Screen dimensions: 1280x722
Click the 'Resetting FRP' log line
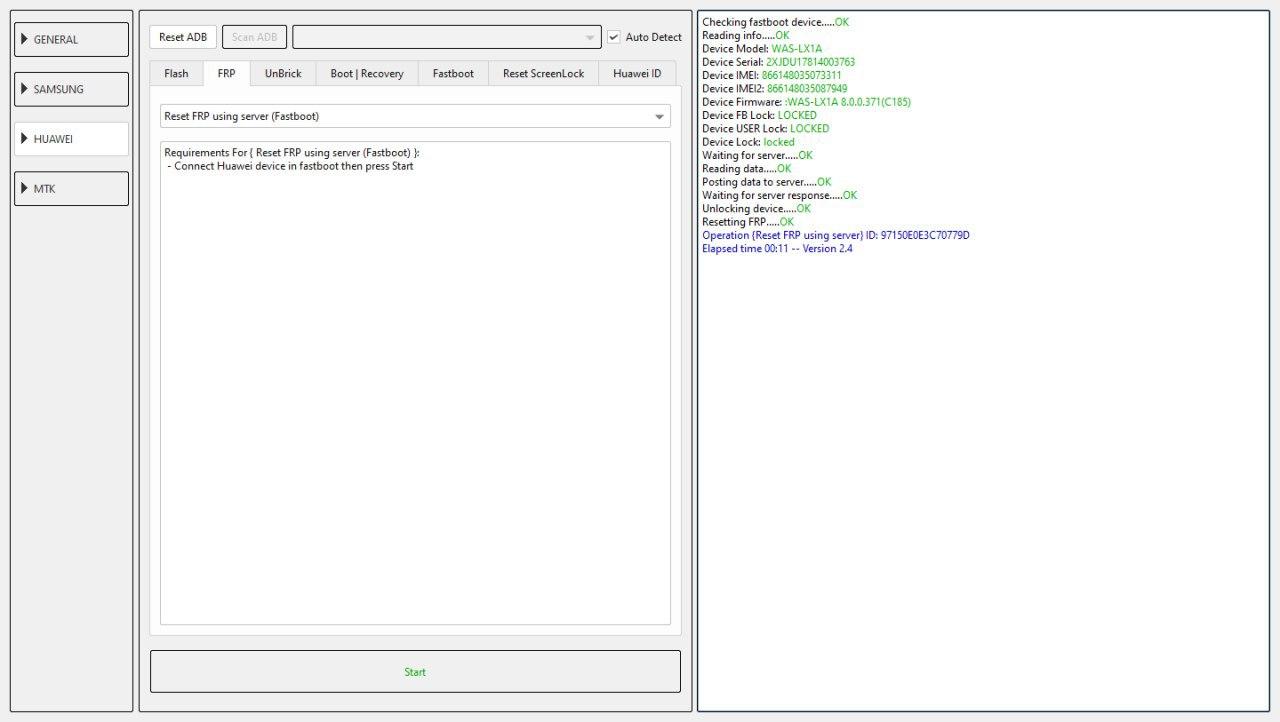click(x=748, y=222)
